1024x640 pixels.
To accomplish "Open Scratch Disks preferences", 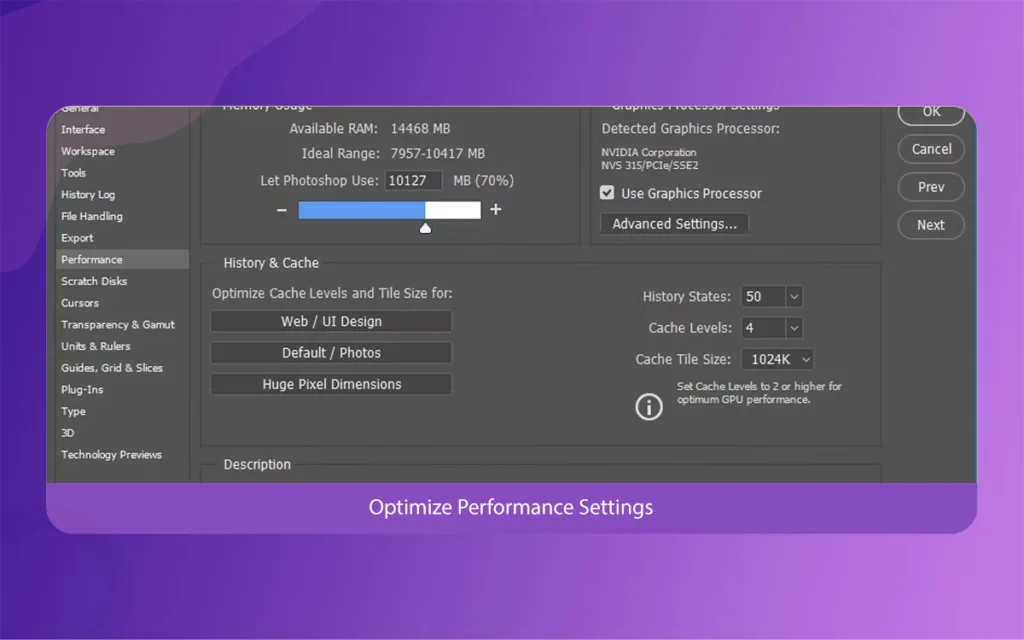I will [94, 281].
